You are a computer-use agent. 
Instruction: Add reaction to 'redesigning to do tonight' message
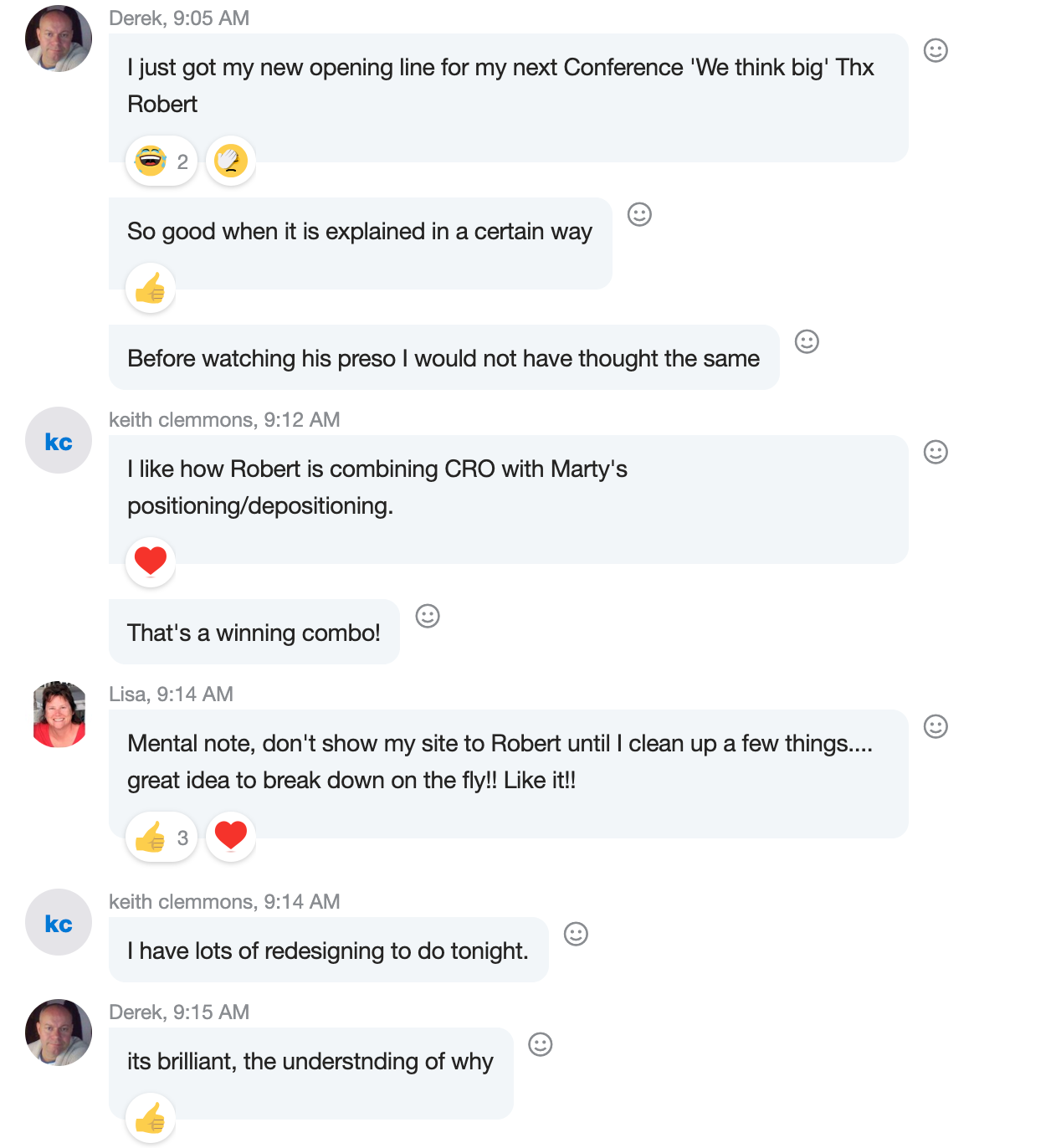[x=576, y=935]
